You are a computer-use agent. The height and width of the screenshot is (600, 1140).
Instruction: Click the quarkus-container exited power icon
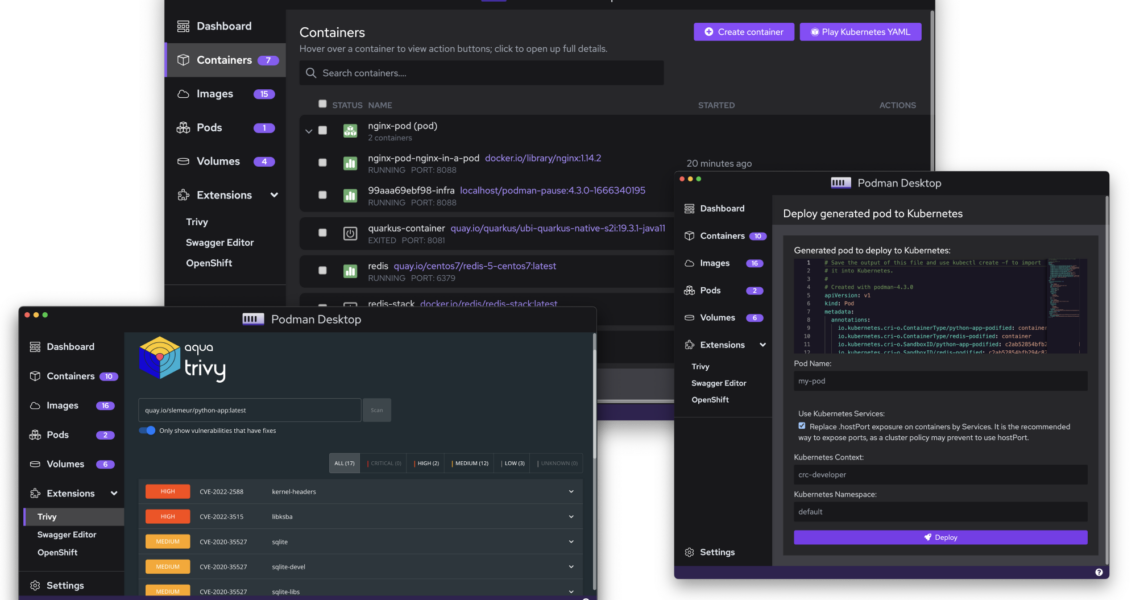[350, 233]
